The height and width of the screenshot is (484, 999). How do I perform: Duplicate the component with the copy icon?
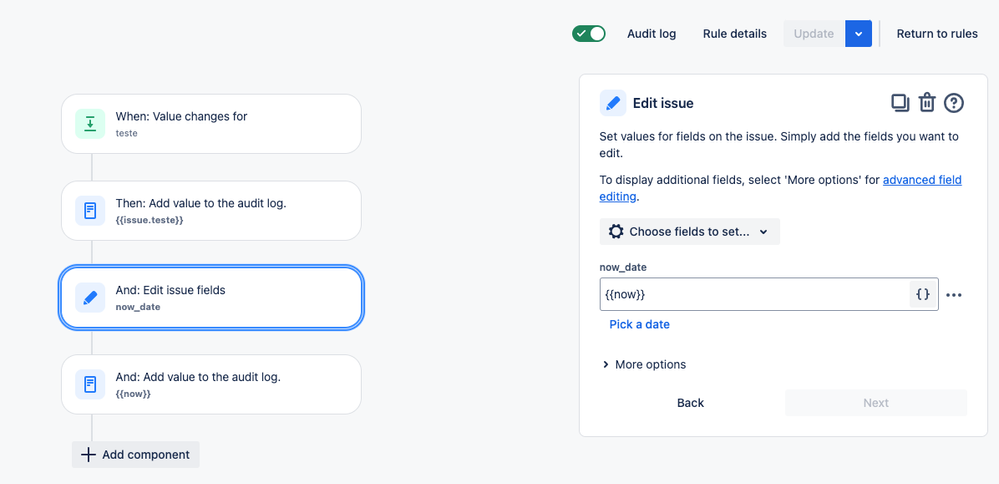[x=900, y=103]
